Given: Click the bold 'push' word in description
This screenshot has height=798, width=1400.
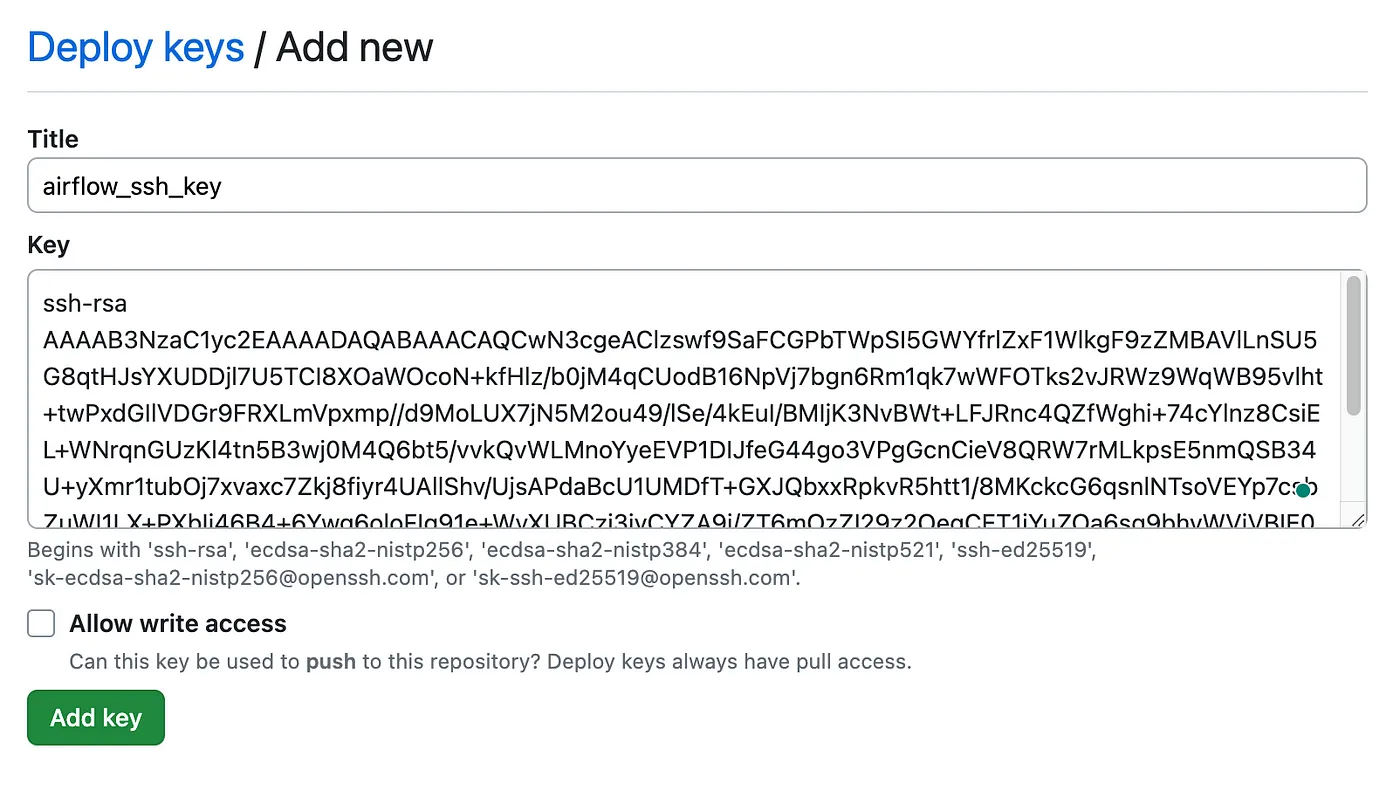Looking at the screenshot, I should pyautogui.click(x=331, y=662).
